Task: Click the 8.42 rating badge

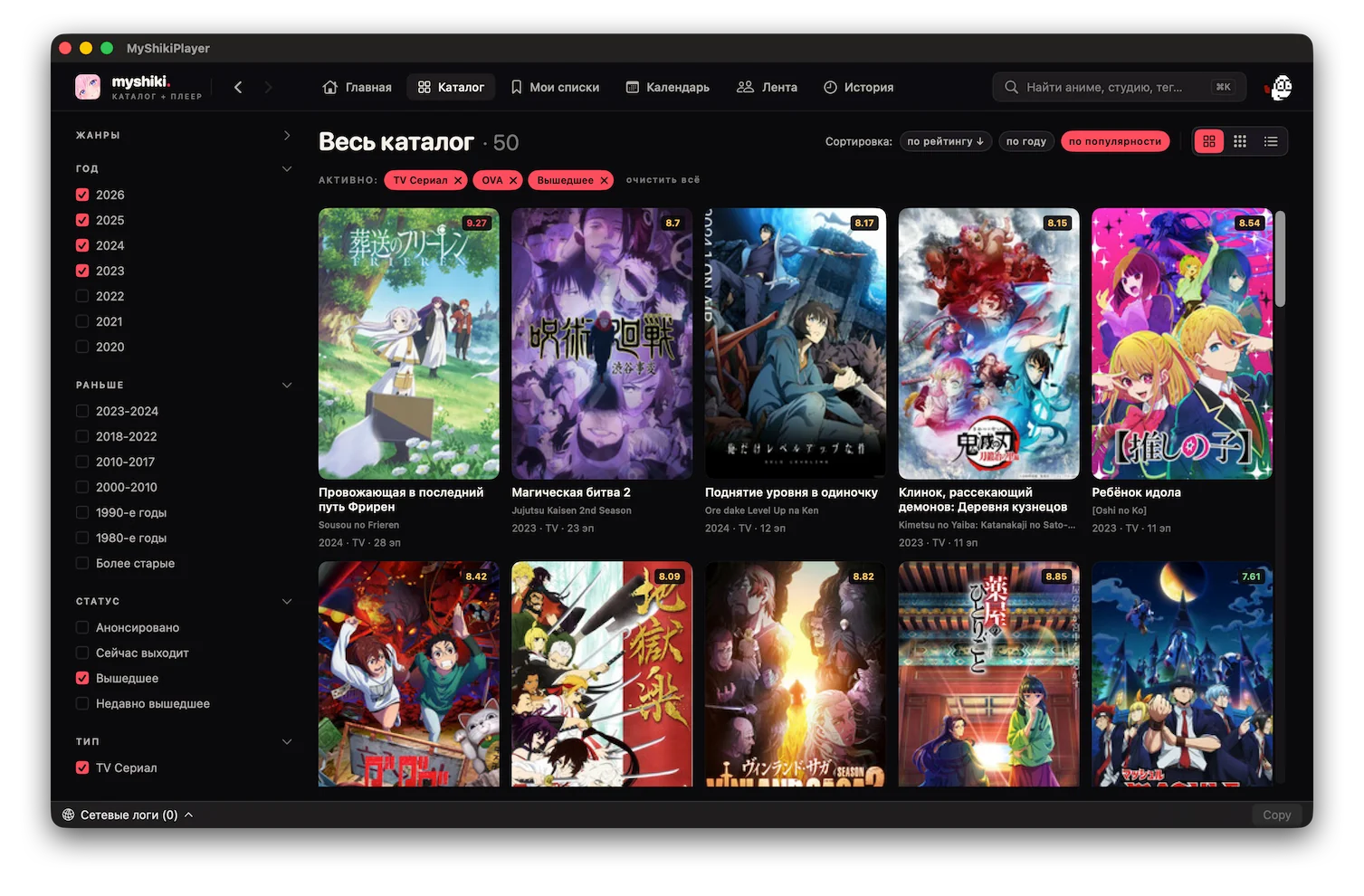Action: (x=476, y=577)
